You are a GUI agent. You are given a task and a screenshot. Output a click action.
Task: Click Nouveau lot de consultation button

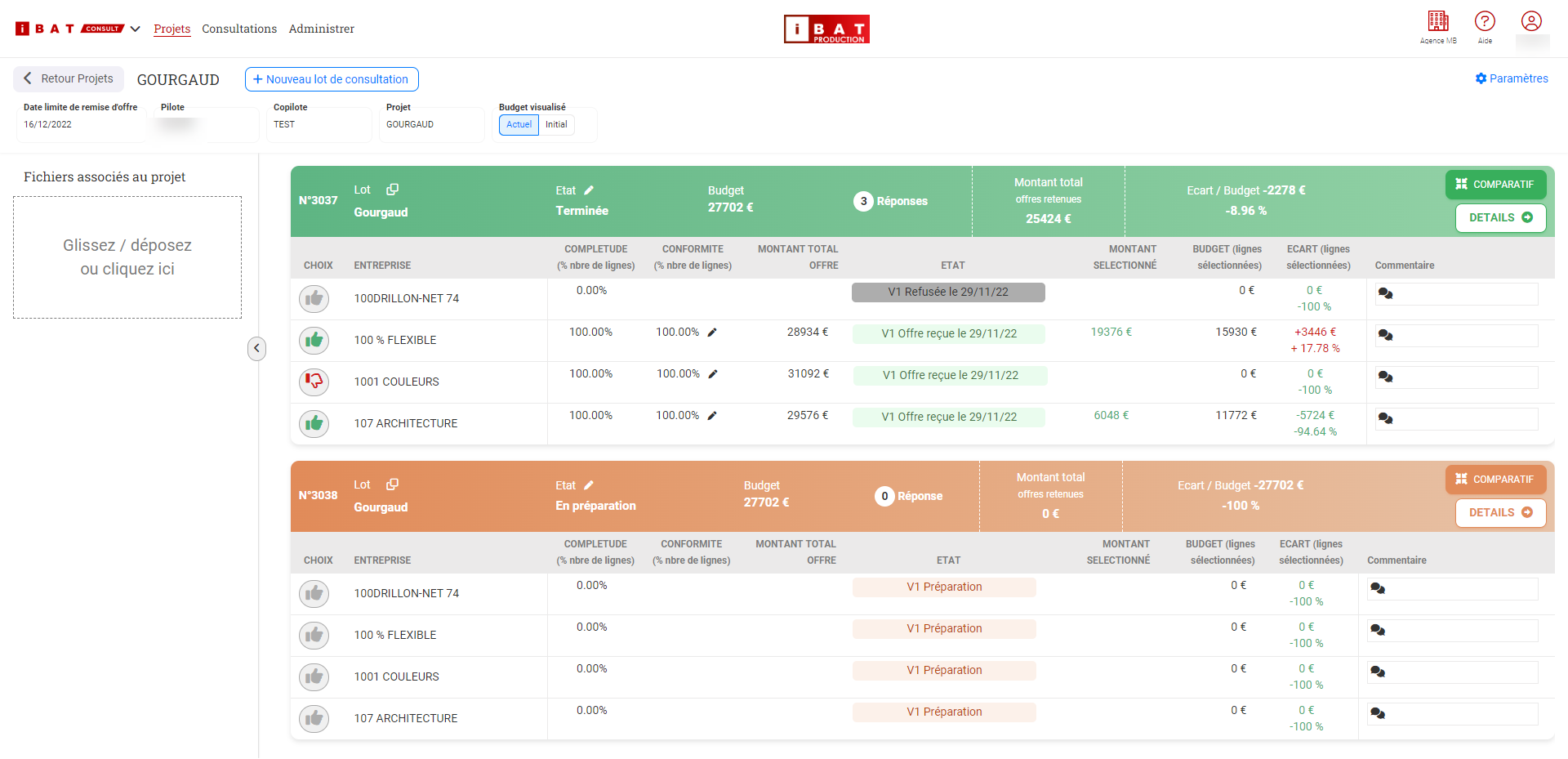tap(332, 79)
